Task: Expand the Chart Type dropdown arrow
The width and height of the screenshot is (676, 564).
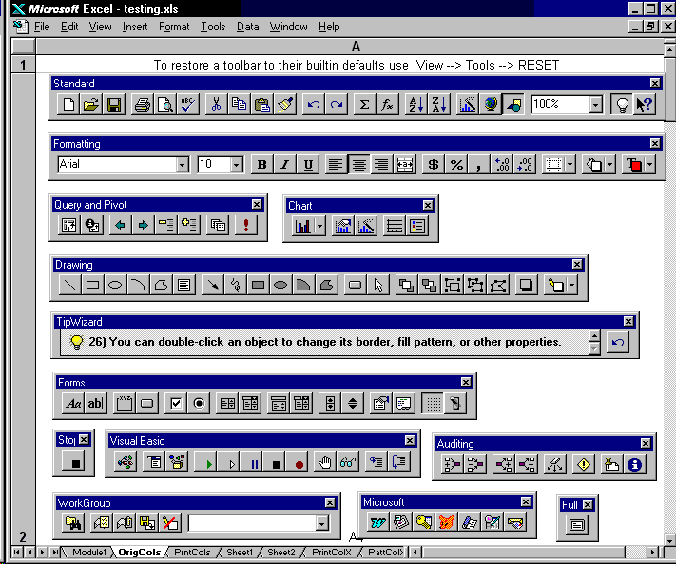Action: tap(319, 226)
